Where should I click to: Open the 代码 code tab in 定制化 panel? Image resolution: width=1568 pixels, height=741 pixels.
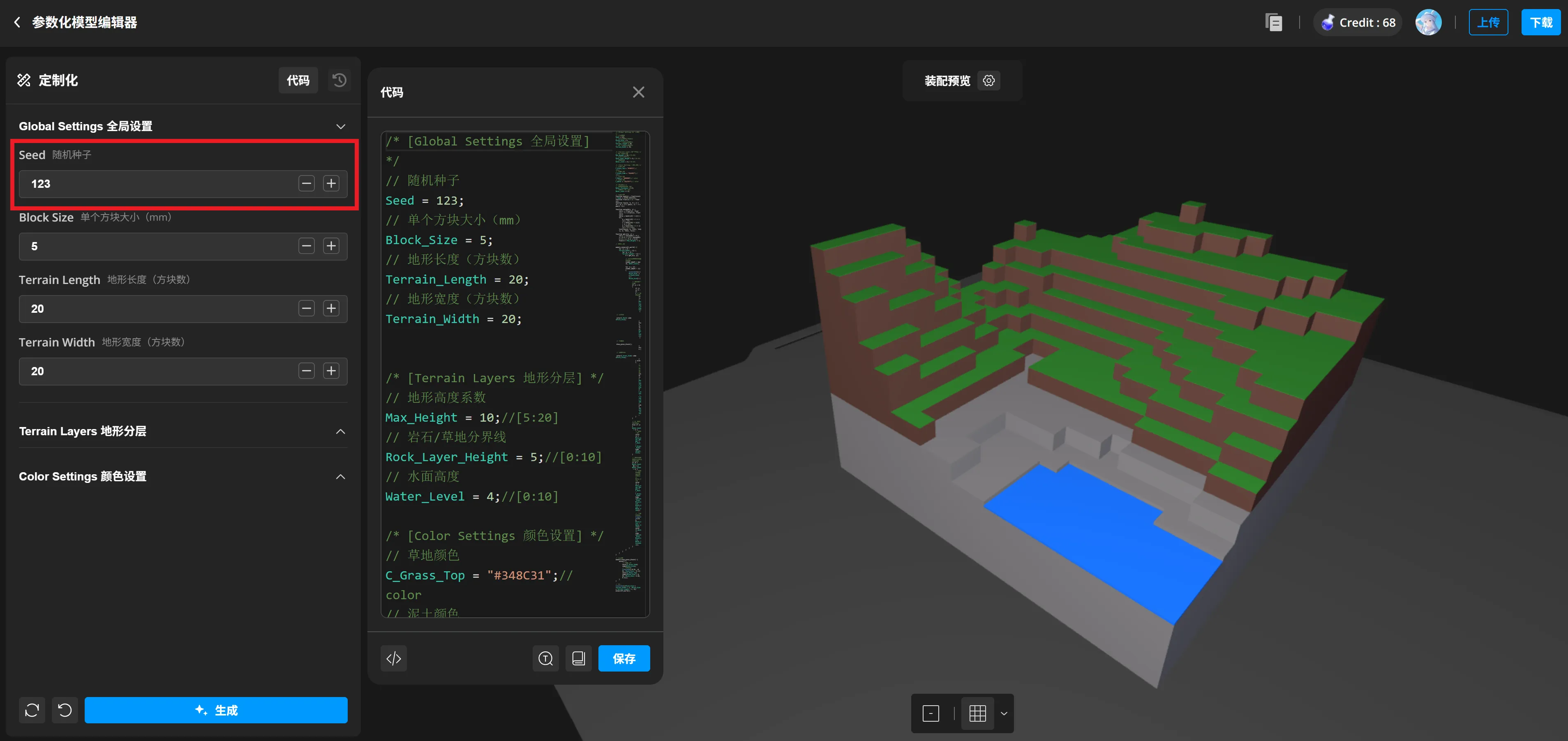pyautogui.click(x=298, y=81)
